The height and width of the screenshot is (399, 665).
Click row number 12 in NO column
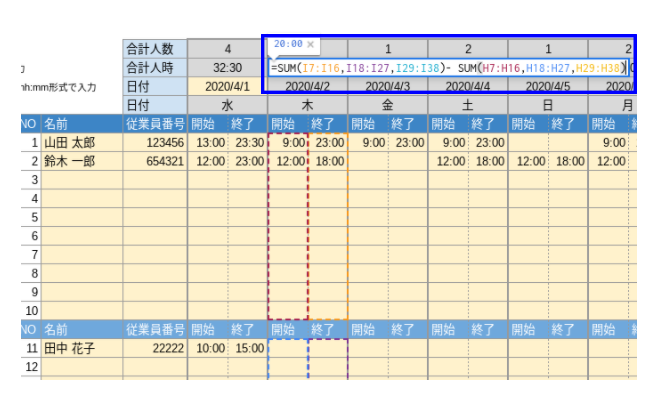(31, 367)
